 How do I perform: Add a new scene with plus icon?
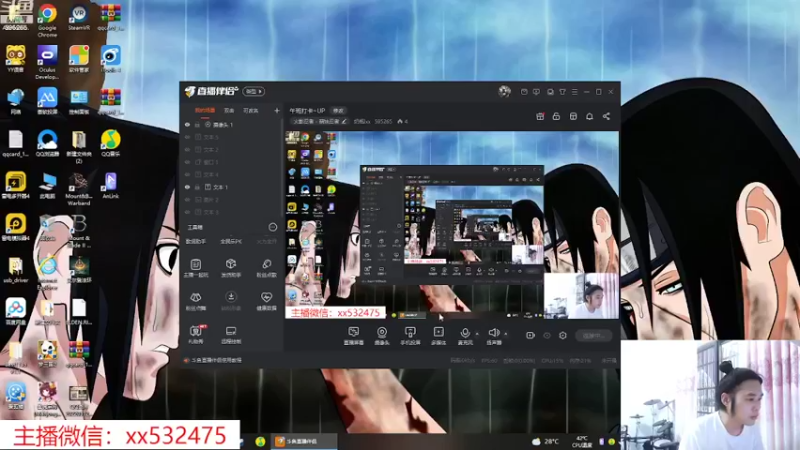coord(277,110)
